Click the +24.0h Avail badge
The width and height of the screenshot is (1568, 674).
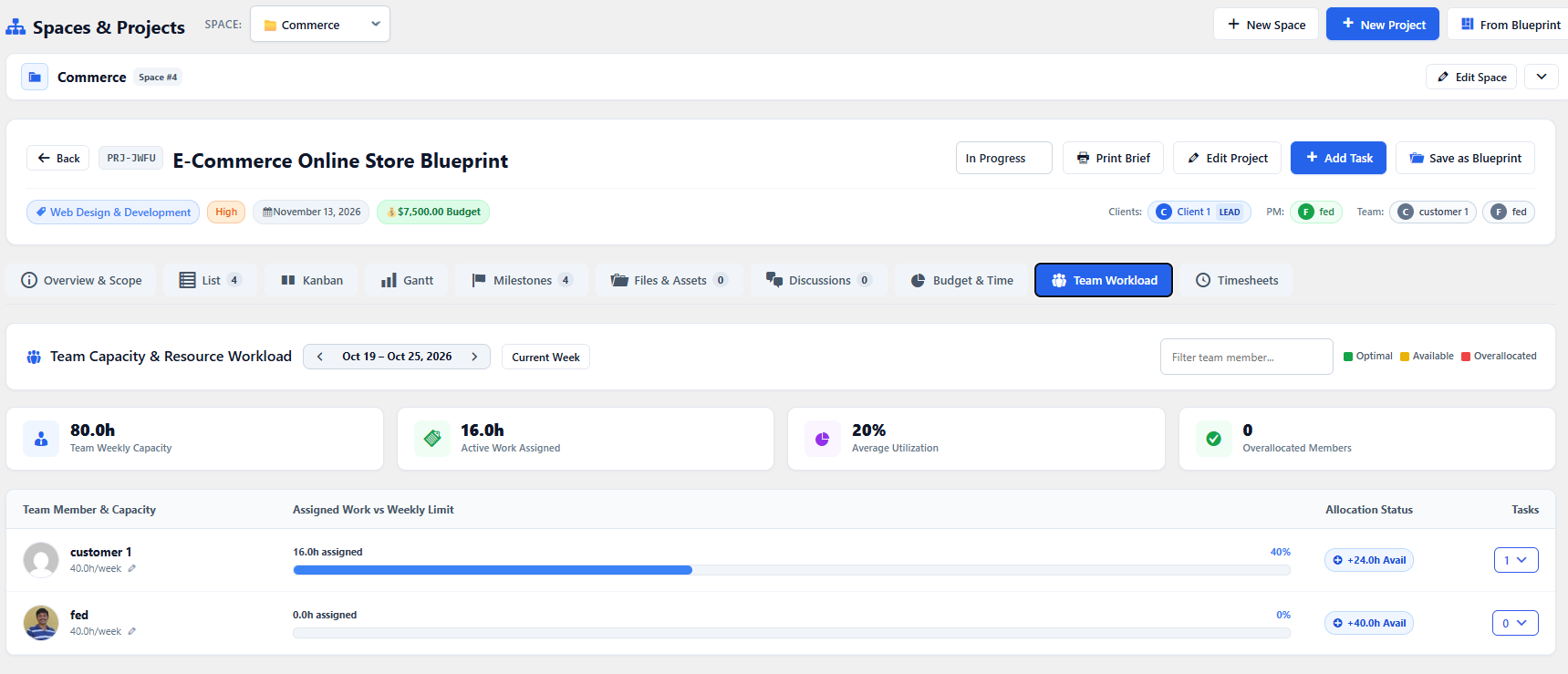click(x=1369, y=560)
